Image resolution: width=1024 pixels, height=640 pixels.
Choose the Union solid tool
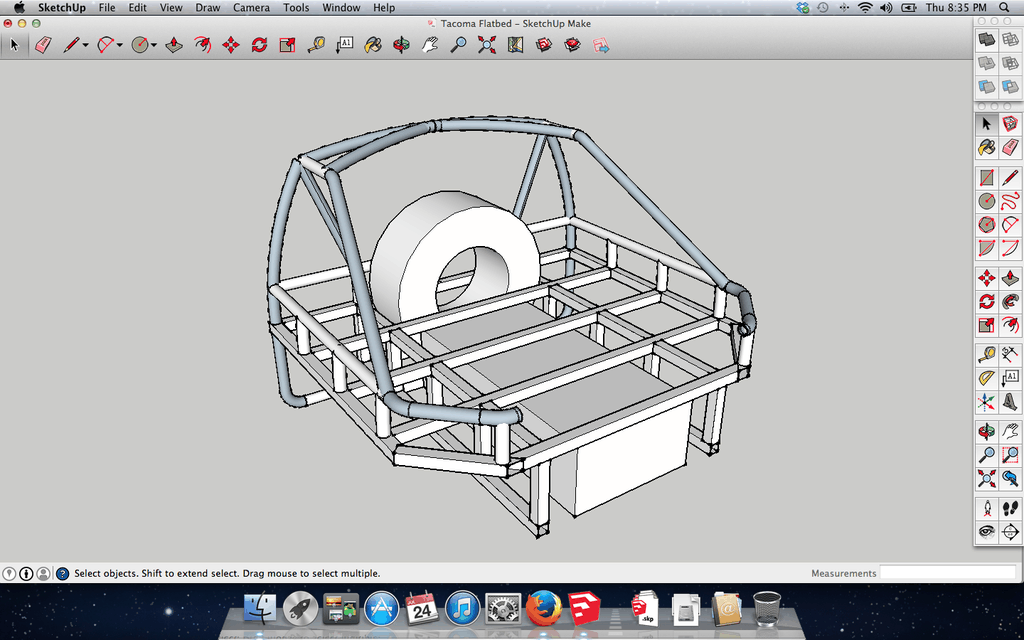987,63
